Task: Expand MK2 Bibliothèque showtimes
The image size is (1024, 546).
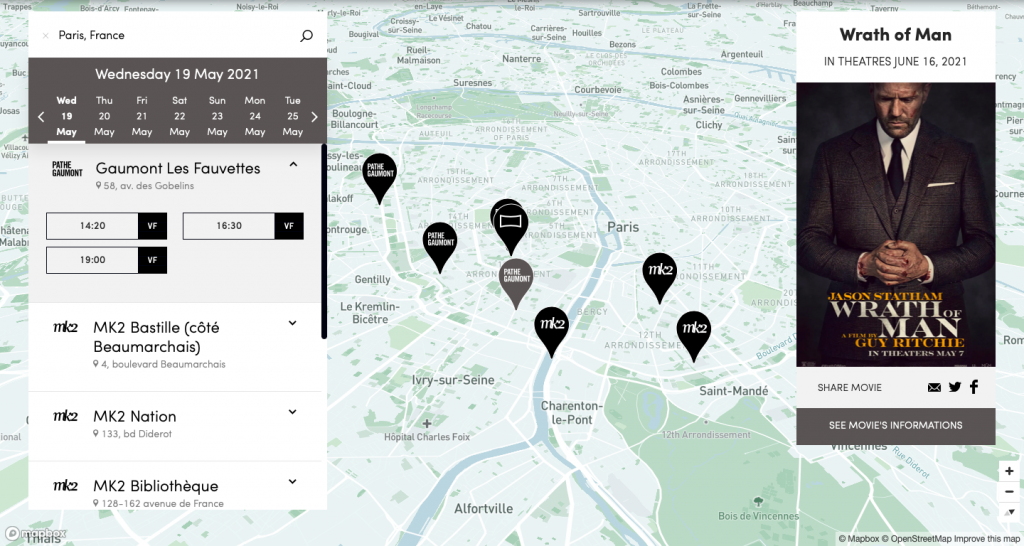Action: coord(293,482)
